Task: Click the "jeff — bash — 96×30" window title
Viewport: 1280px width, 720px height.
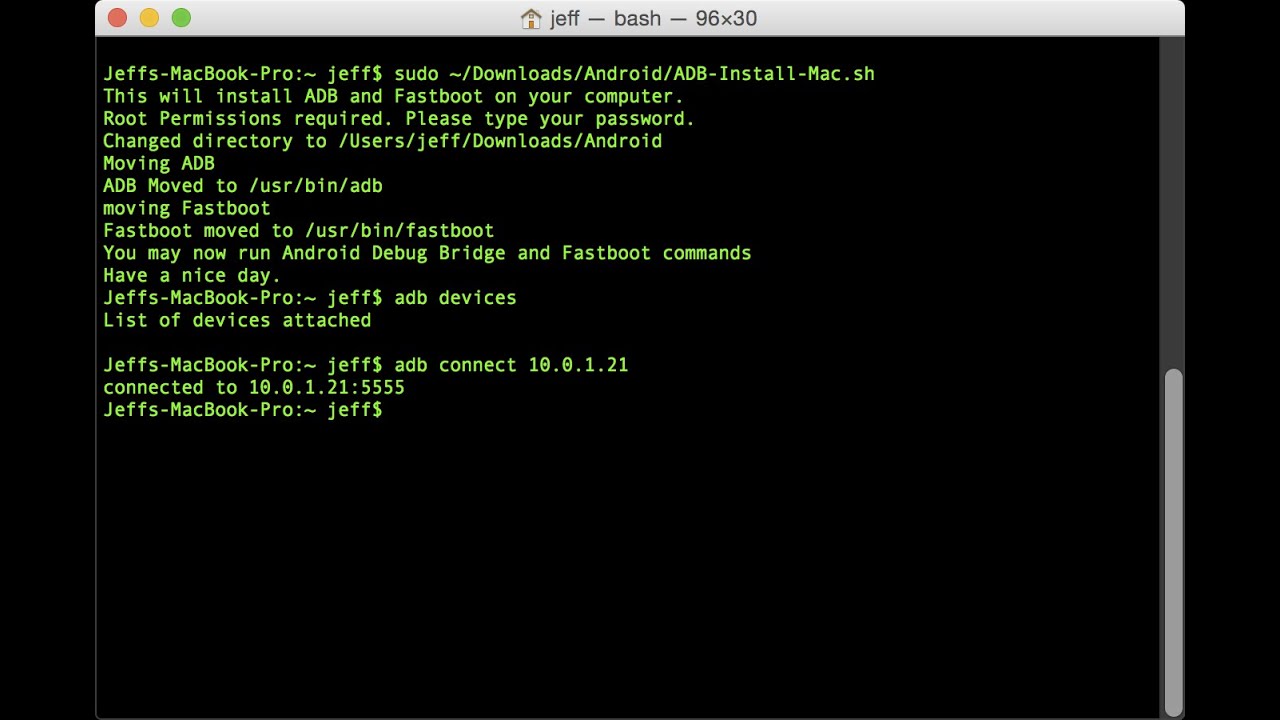Action: click(x=653, y=18)
